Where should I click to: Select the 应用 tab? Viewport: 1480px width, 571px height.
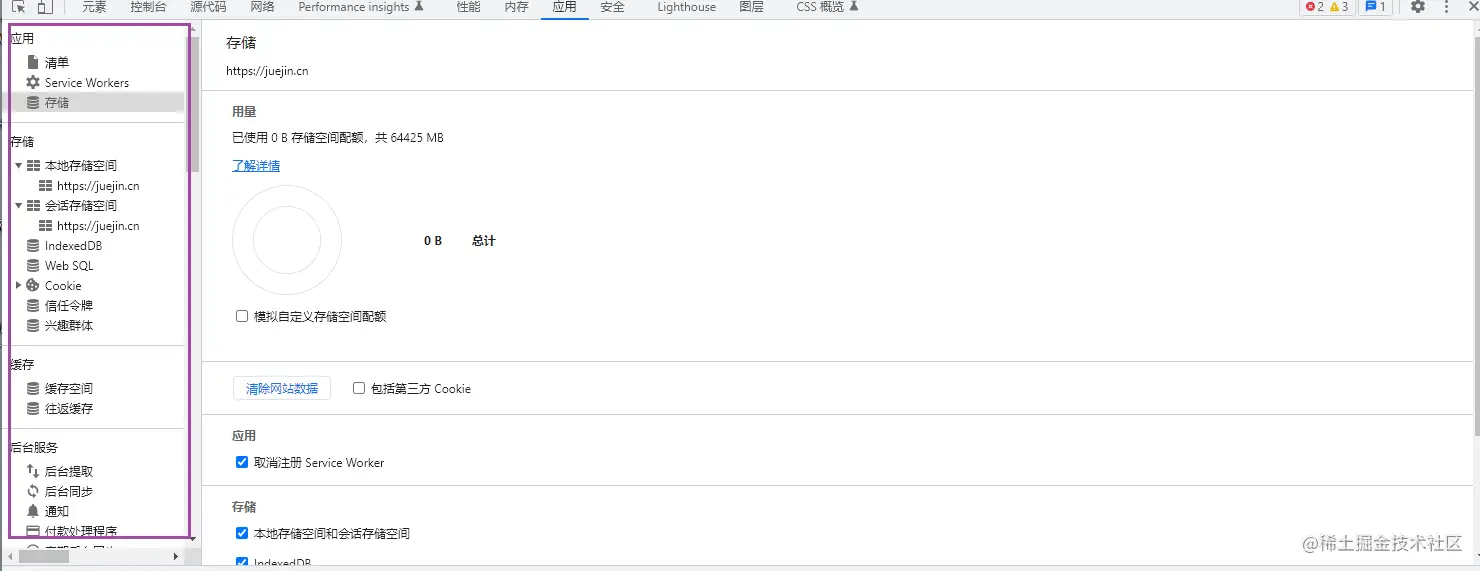(x=564, y=7)
